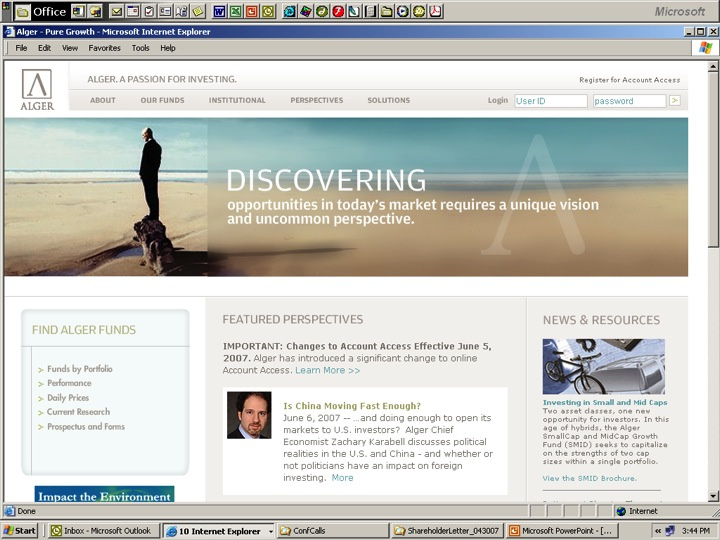Open the Tools menu

click(x=140, y=48)
